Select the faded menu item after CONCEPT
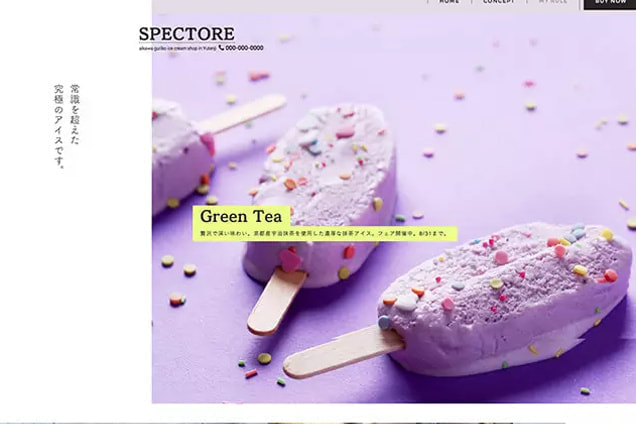 click(x=553, y=2)
